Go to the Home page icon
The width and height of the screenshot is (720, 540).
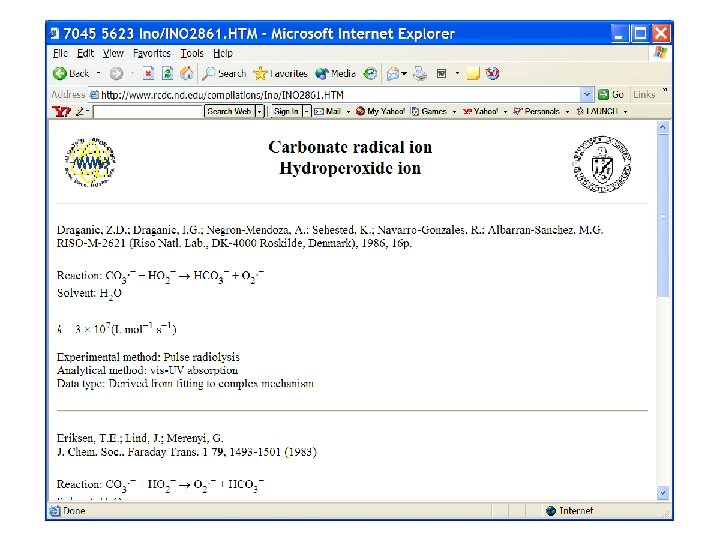tap(186, 73)
